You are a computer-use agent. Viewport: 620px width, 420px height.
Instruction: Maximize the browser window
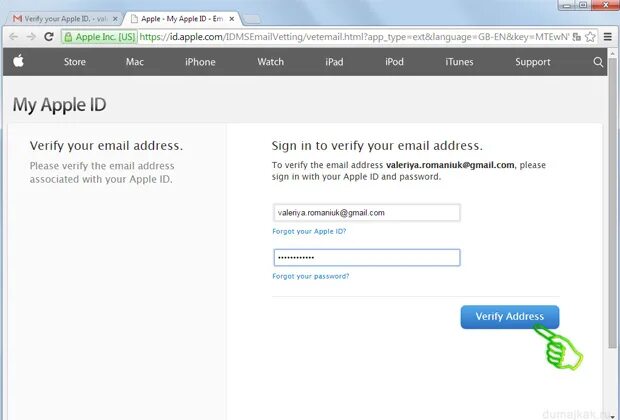click(x=583, y=5)
